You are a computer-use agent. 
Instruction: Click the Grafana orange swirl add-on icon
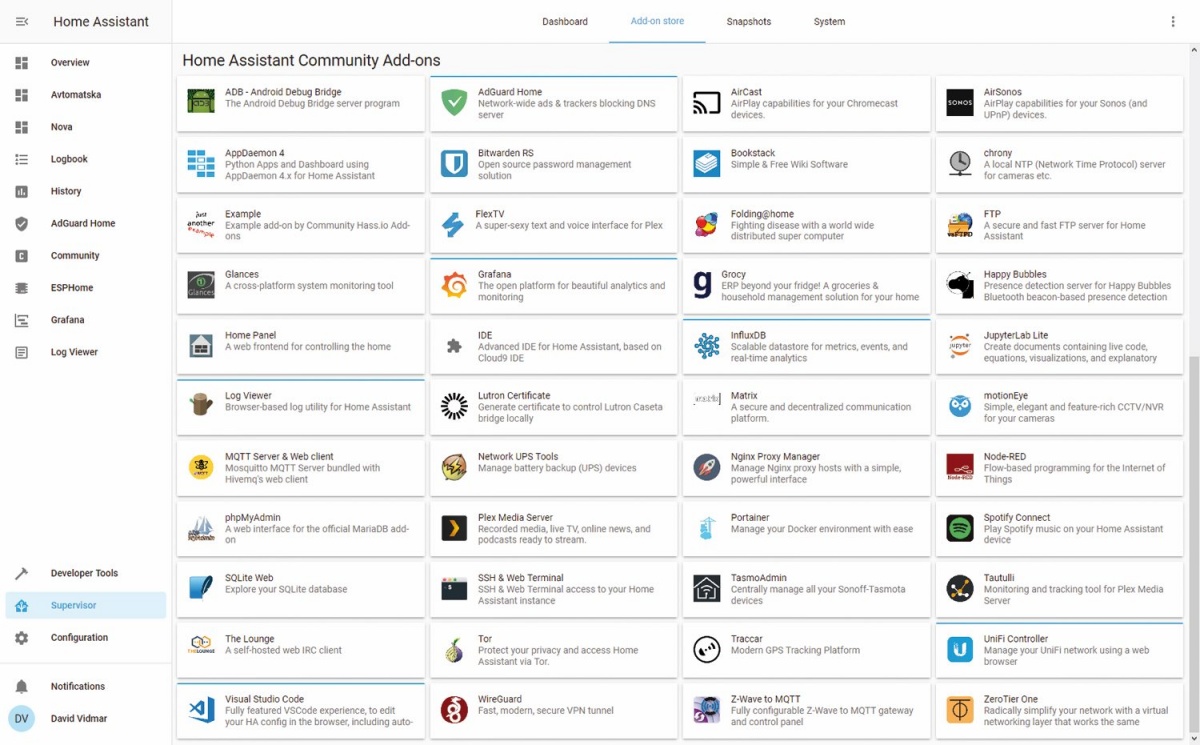(x=454, y=285)
